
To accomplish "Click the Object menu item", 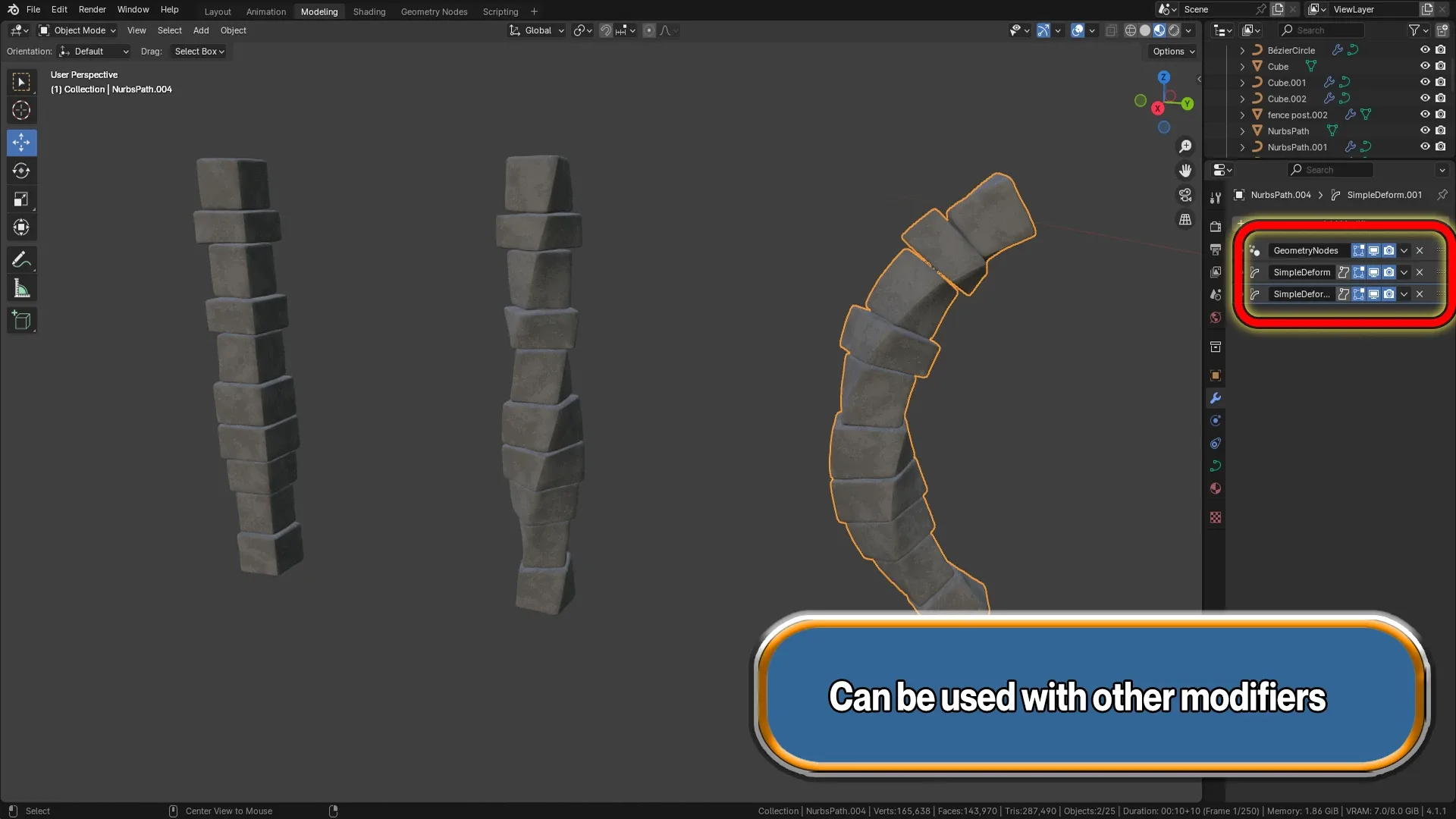I will [233, 30].
